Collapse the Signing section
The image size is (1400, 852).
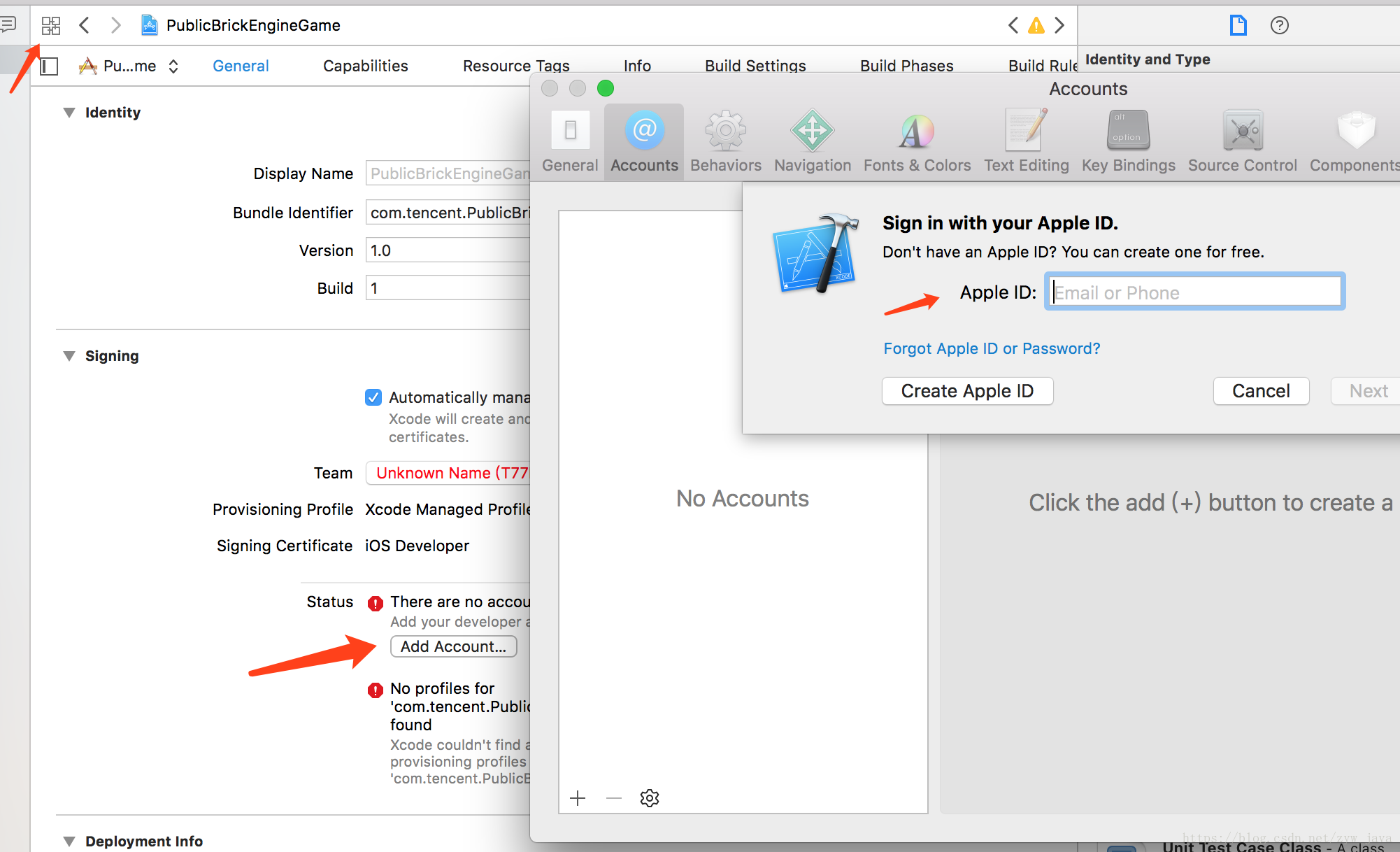coord(69,356)
